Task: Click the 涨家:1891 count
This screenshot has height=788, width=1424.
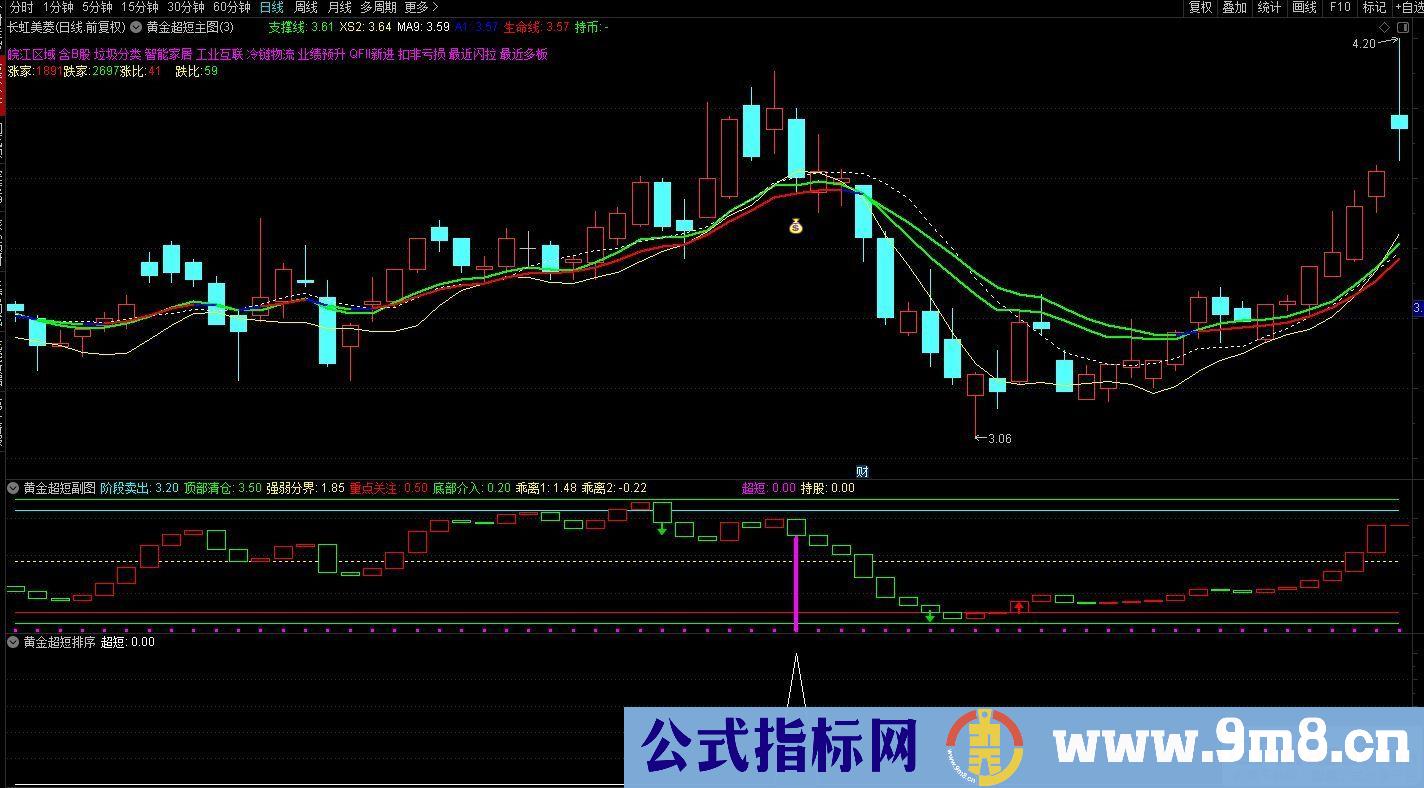Action: 34,72
